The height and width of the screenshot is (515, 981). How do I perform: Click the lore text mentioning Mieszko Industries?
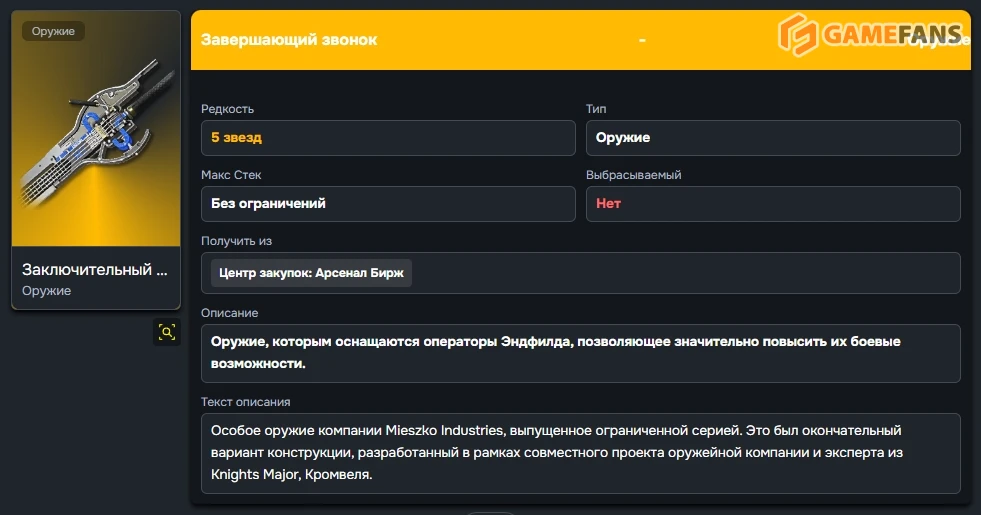pyautogui.click(x=580, y=453)
